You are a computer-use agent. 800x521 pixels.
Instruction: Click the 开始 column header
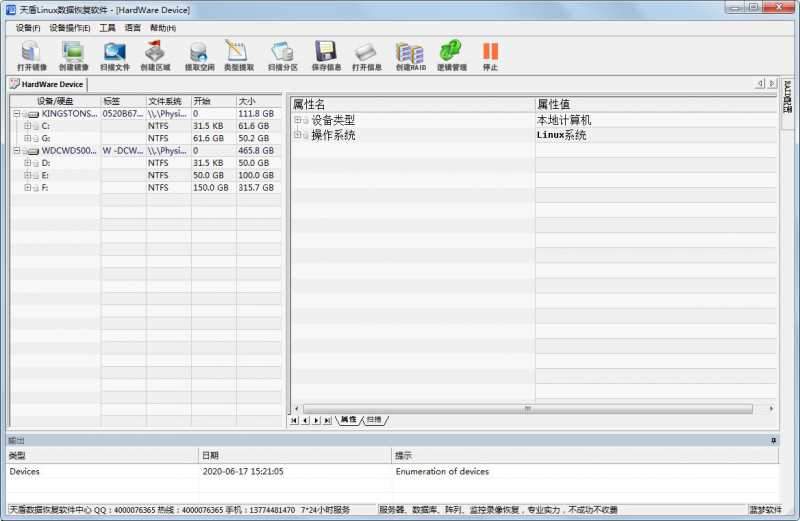[214, 101]
